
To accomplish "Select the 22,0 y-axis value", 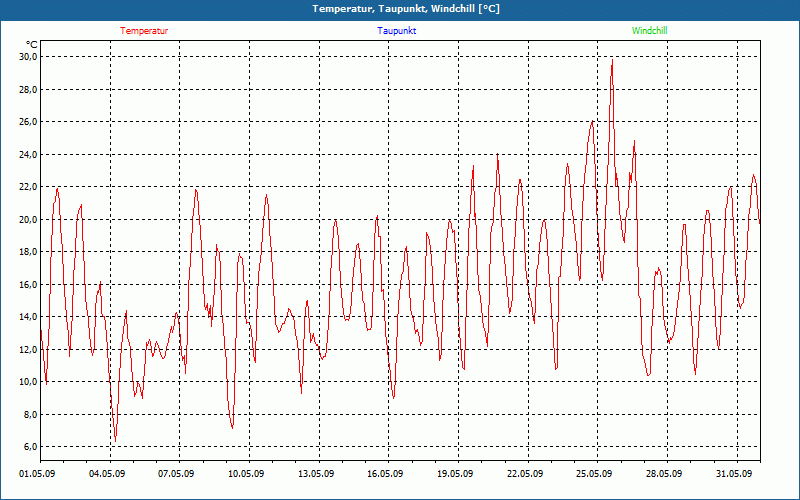I will (28, 187).
